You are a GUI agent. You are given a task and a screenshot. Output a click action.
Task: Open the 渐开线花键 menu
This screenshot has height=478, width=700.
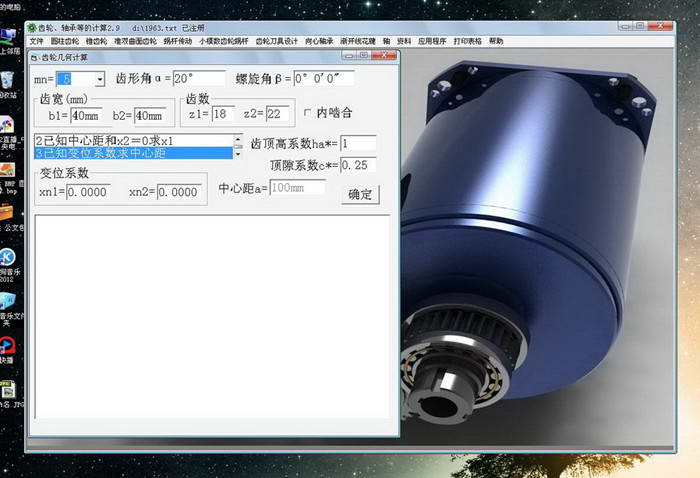click(x=358, y=41)
